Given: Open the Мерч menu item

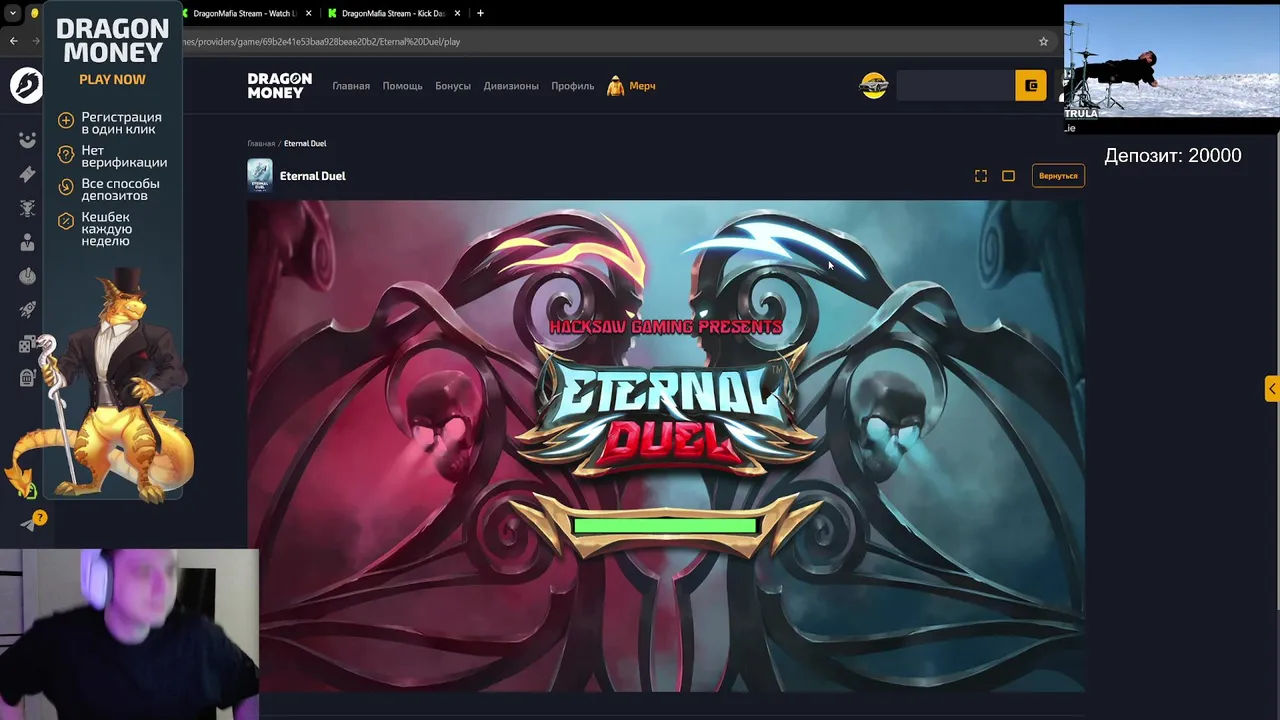Looking at the screenshot, I should pyautogui.click(x=643, y=86).
